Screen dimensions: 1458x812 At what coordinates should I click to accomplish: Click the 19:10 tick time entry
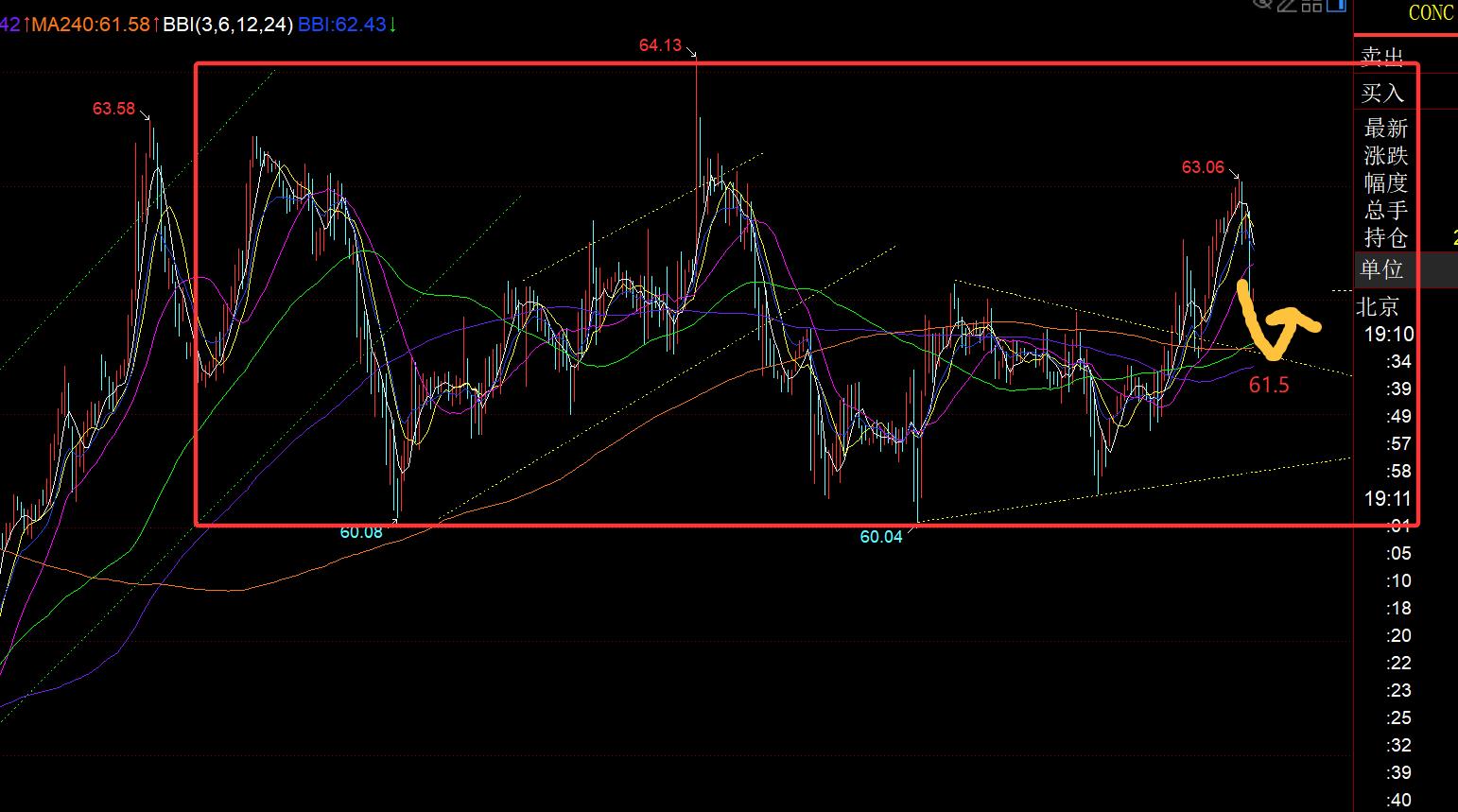tap(1388, 334)
